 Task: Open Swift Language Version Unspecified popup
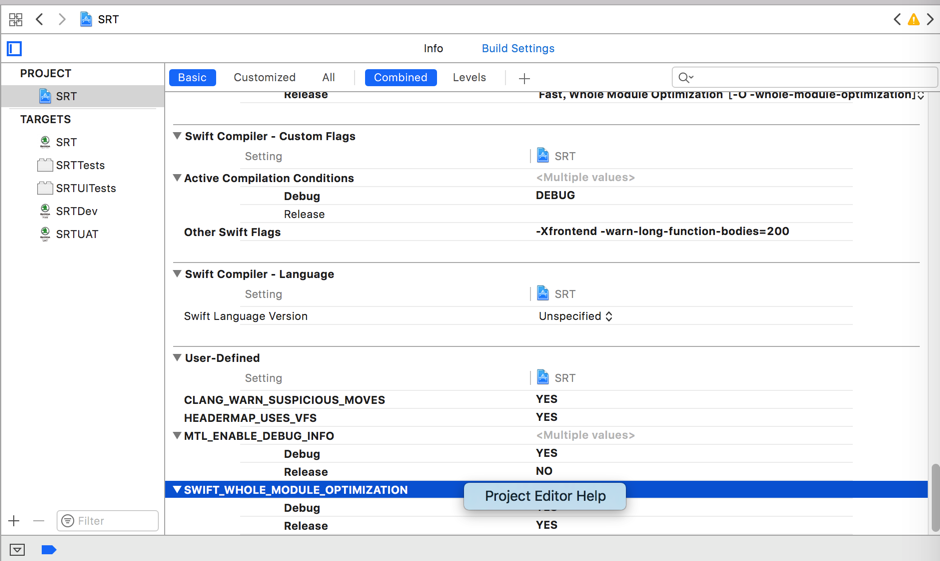click(x=576, y=316)
